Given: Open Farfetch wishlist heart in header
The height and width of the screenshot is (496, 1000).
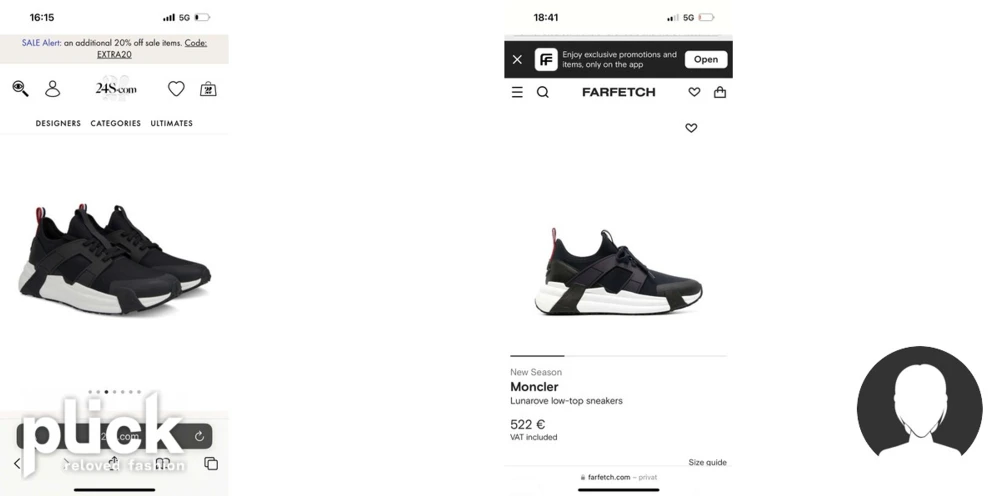Looking at the screenshot, I should (x=694, y=92).
